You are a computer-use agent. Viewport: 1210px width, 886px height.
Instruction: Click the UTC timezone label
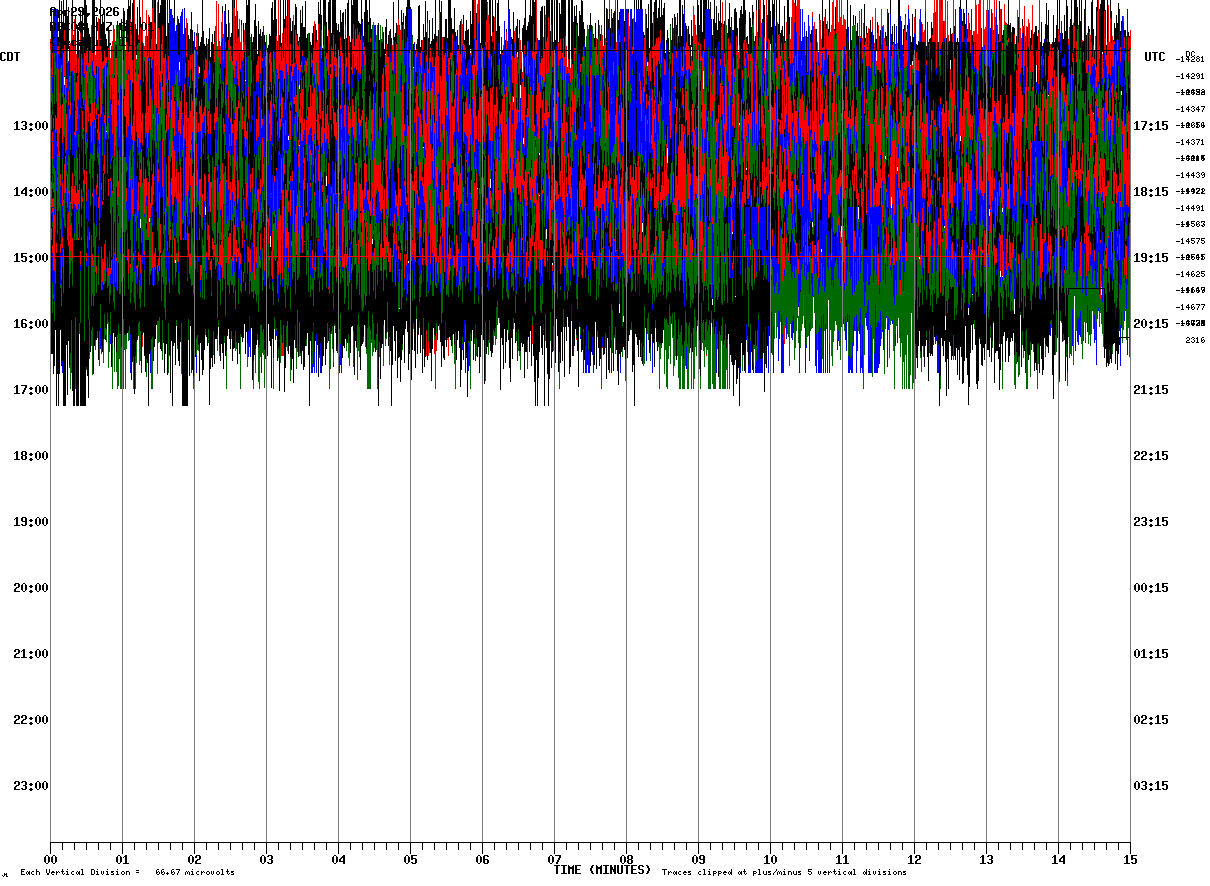pyautogui.click(x=1155, y=57)
